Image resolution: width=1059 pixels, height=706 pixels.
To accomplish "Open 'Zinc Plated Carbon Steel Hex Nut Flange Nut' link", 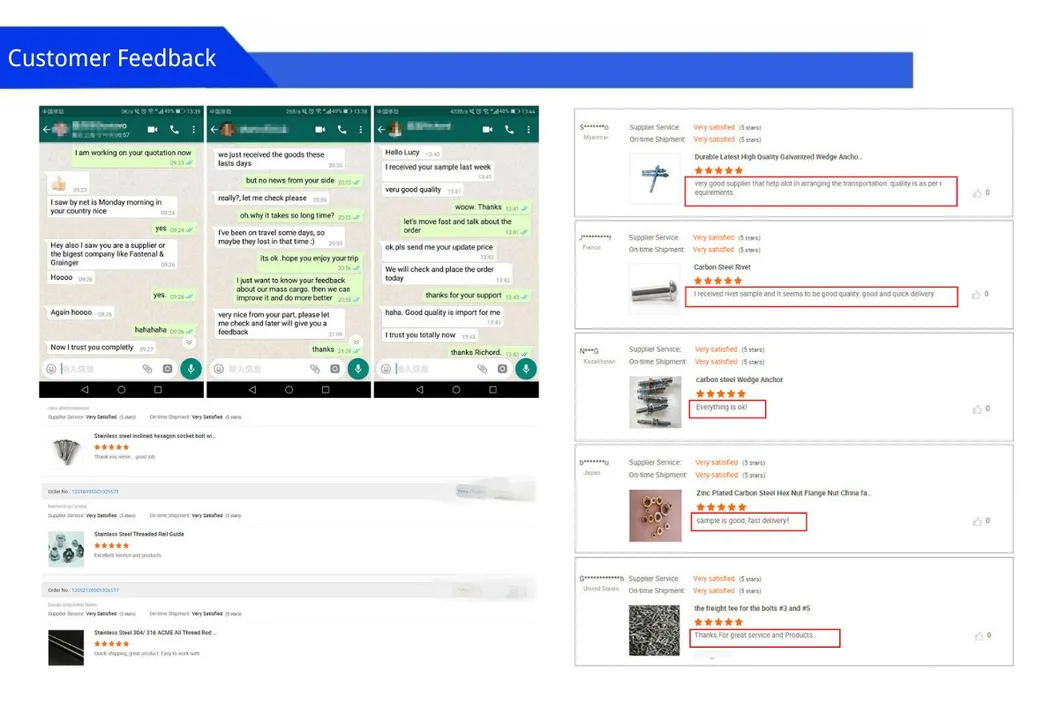I will tap(783, 493).
